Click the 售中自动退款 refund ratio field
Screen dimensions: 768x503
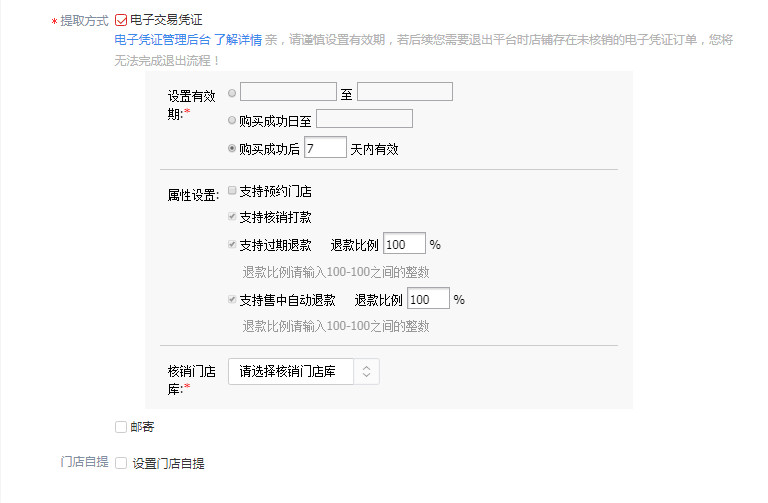pos(428,299)
